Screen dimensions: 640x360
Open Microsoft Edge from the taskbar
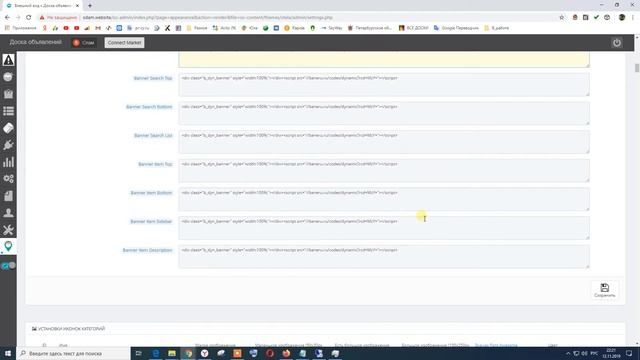coord(156,353)
